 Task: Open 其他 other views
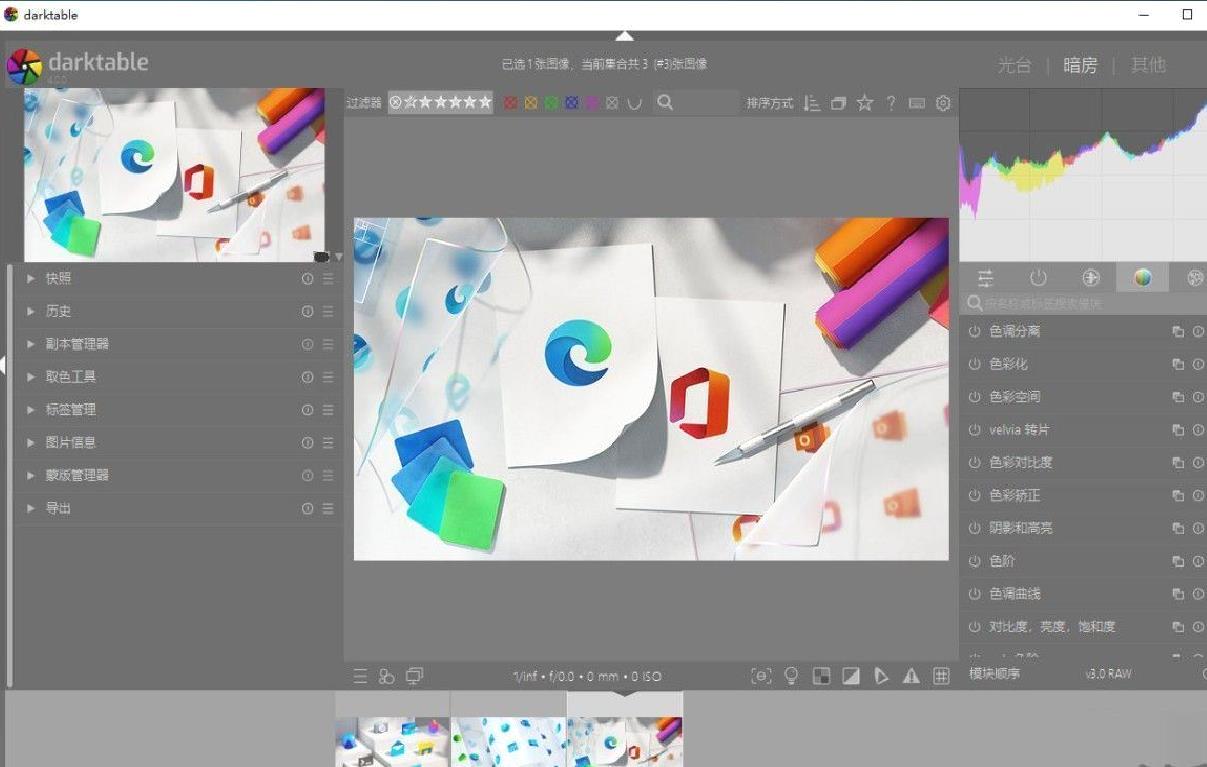coord(1148,65)
